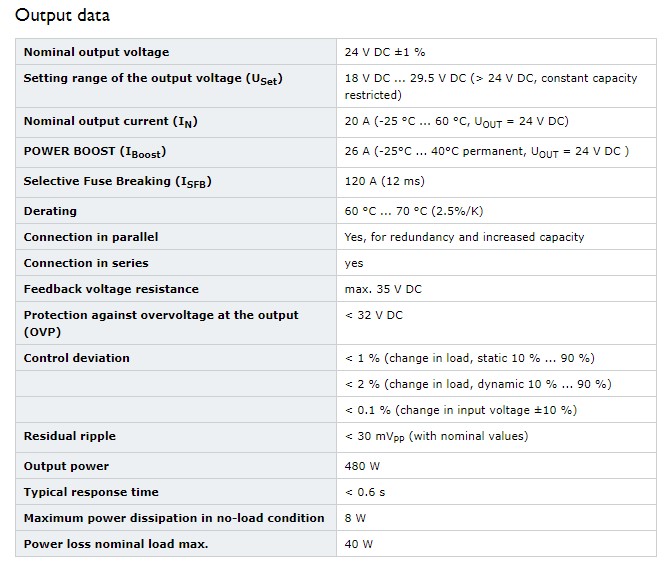The width and height of the screenshot is (672, 574).
Task: Select the Derating row label
Action: tap(50, 211)
